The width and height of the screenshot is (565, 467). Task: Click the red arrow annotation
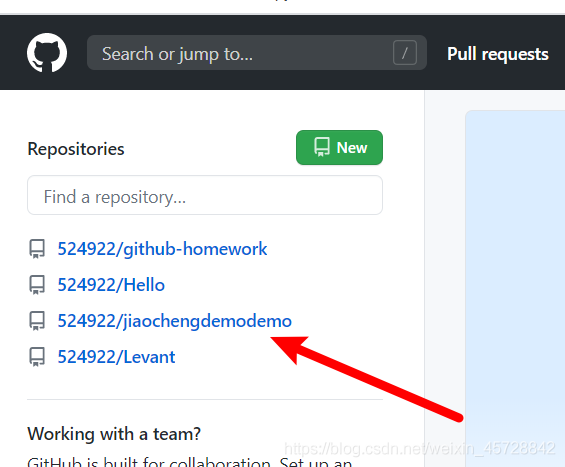click(x=366, y=378)
